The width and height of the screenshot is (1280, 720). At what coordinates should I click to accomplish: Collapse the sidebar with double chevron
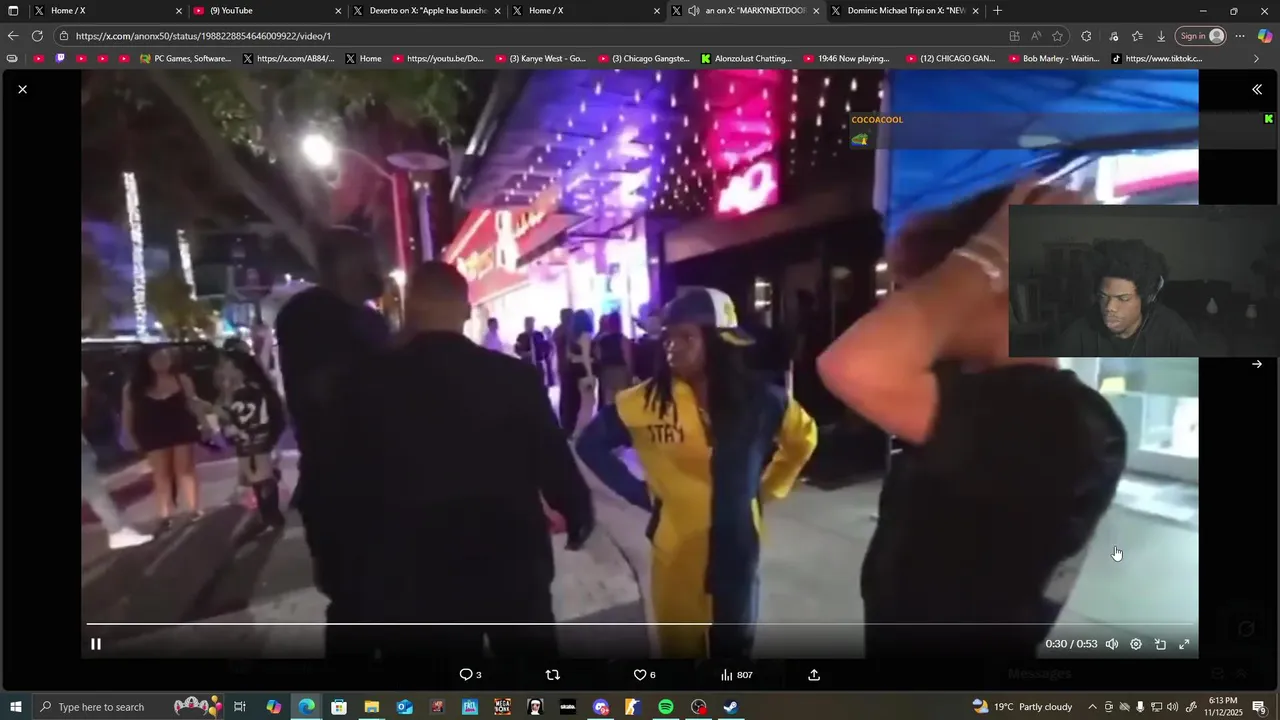[x=1257, y=89]
